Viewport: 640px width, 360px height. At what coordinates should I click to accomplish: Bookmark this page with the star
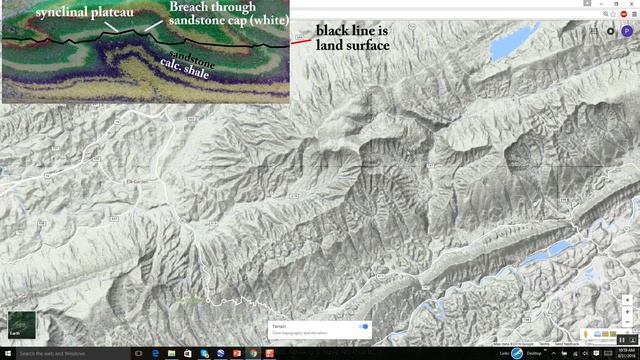[x=613, y=14]
